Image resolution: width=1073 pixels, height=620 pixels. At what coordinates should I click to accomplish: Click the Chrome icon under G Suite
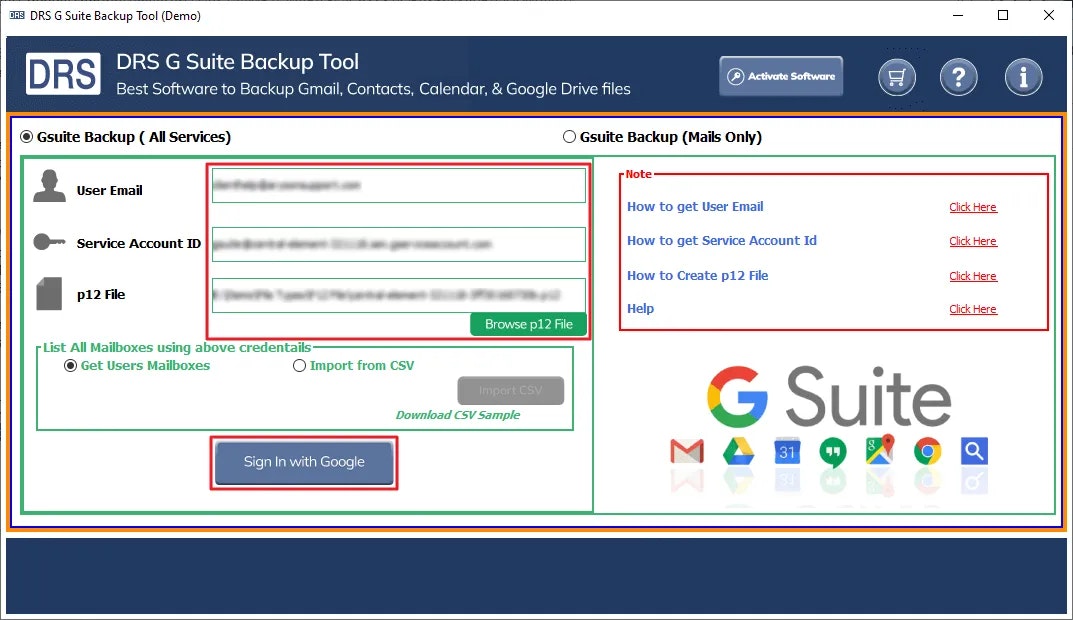pyautogui.click(x=927, y=451)
